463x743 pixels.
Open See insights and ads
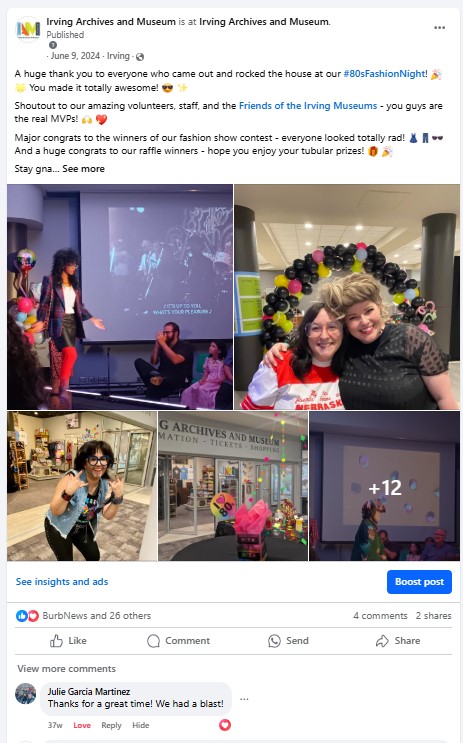62,581
